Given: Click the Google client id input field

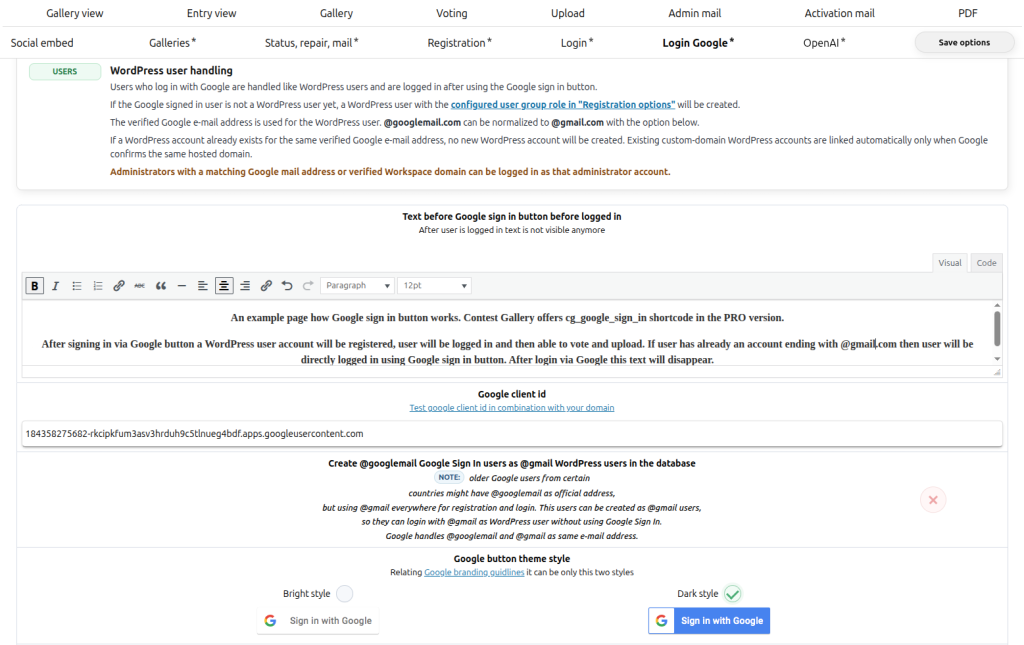Looking at the screenshot, I should tap(512, 433).
